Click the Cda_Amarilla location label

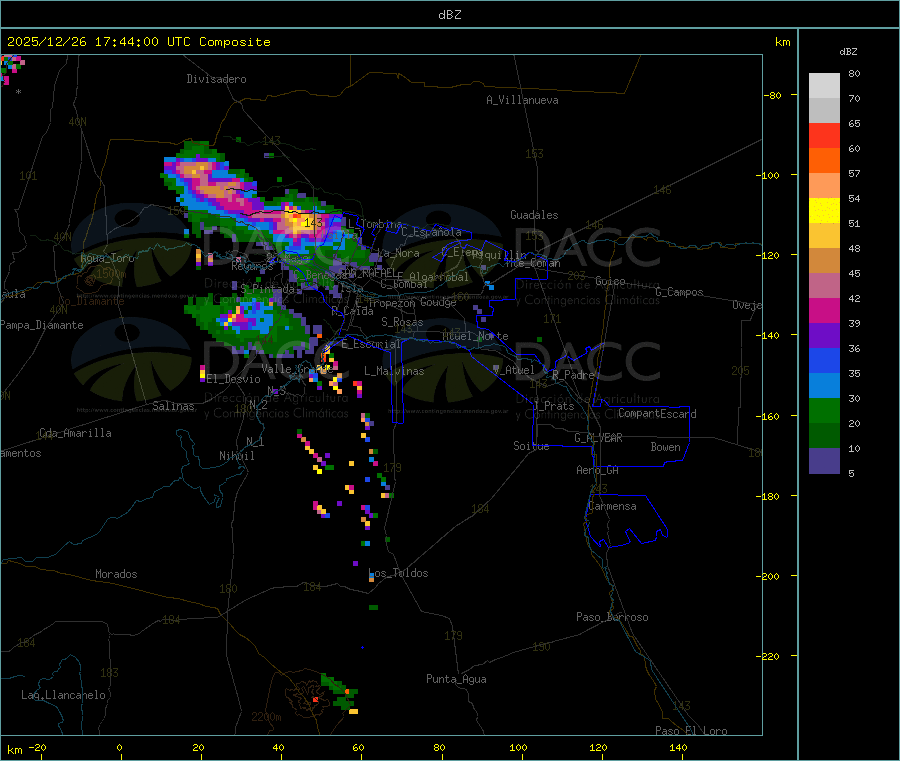pyautogui.click(x=76, y=433)
